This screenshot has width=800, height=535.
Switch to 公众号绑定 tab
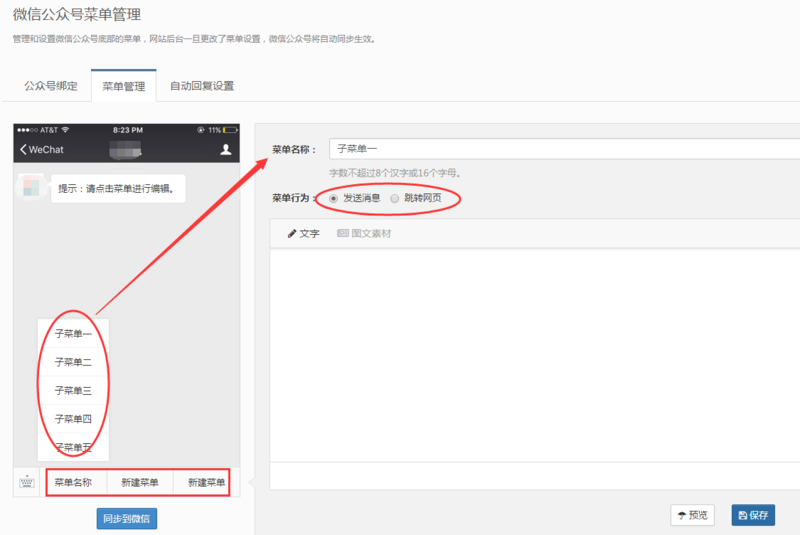click(x=51, y=86)
